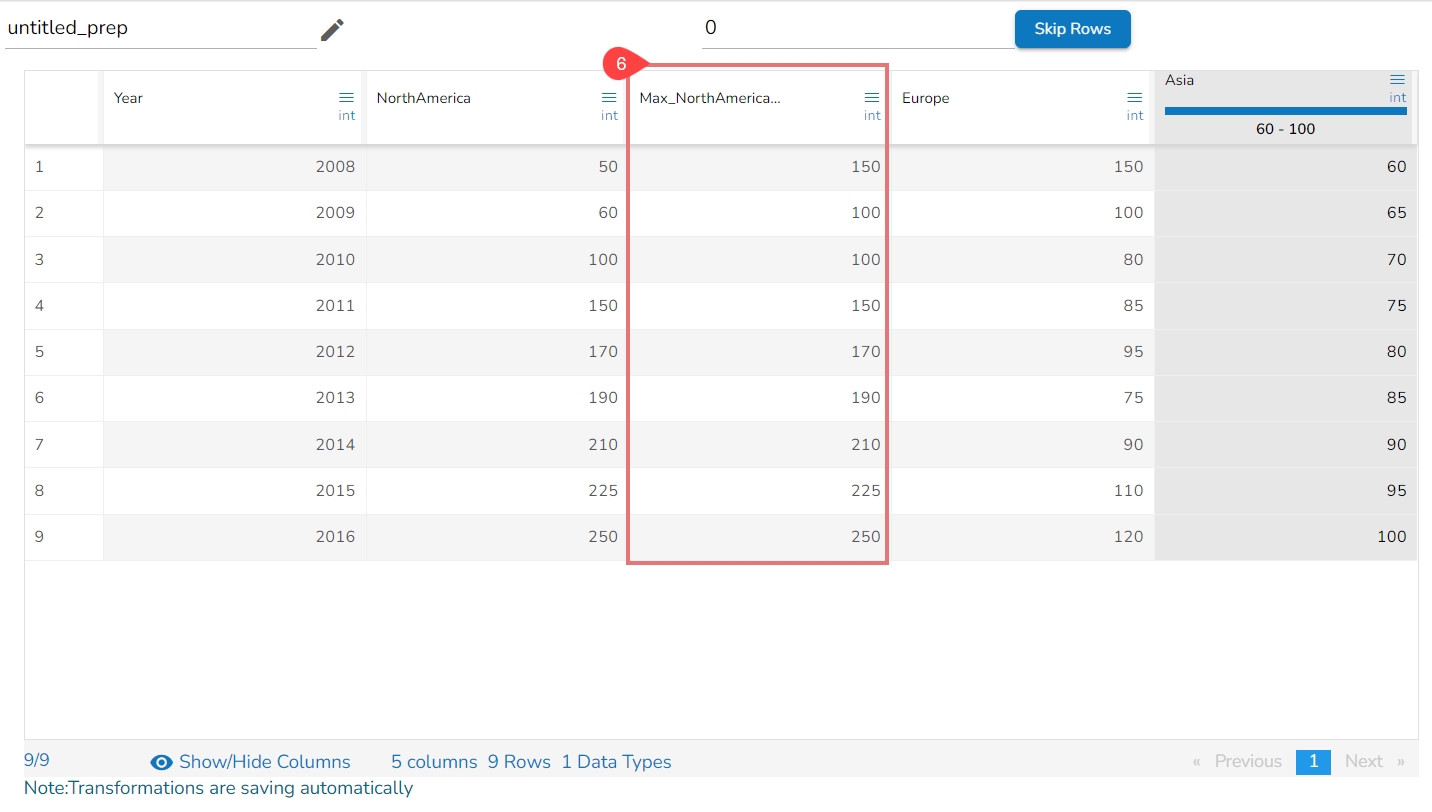
Task: Click the 1 Data Types summary link
Action: [x=616, y=762]
